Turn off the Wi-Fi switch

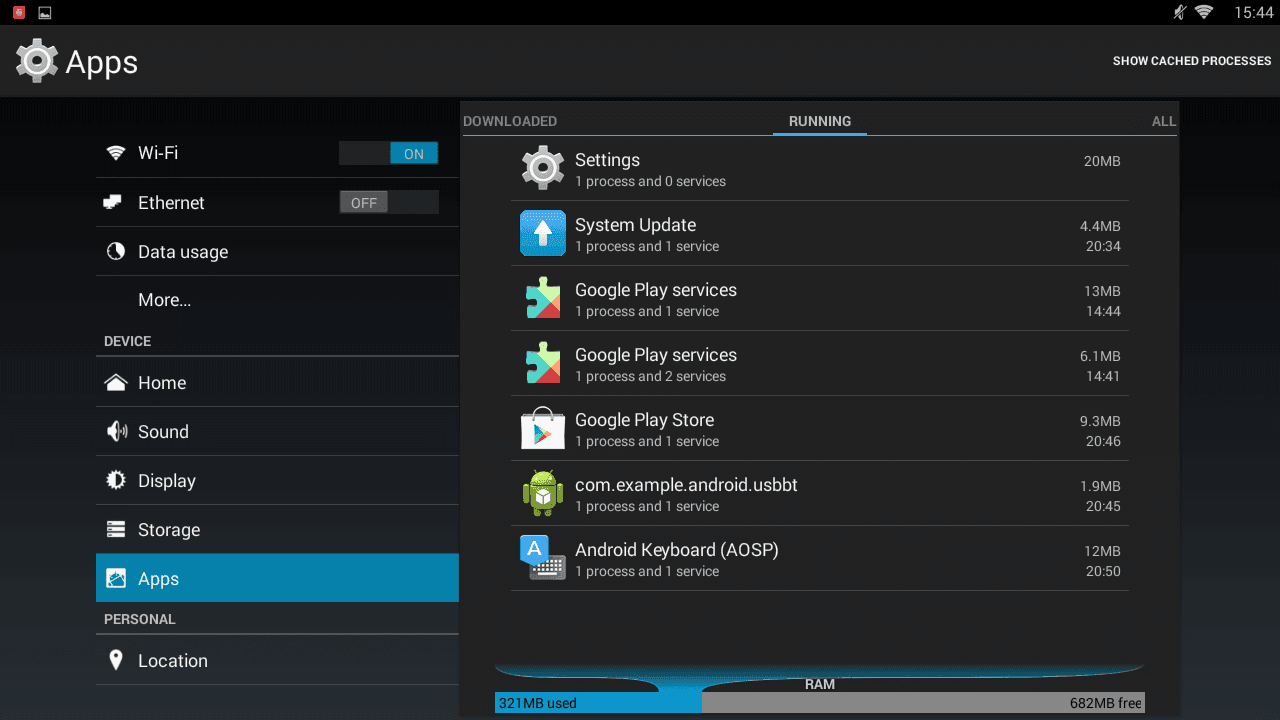(389, 153)
